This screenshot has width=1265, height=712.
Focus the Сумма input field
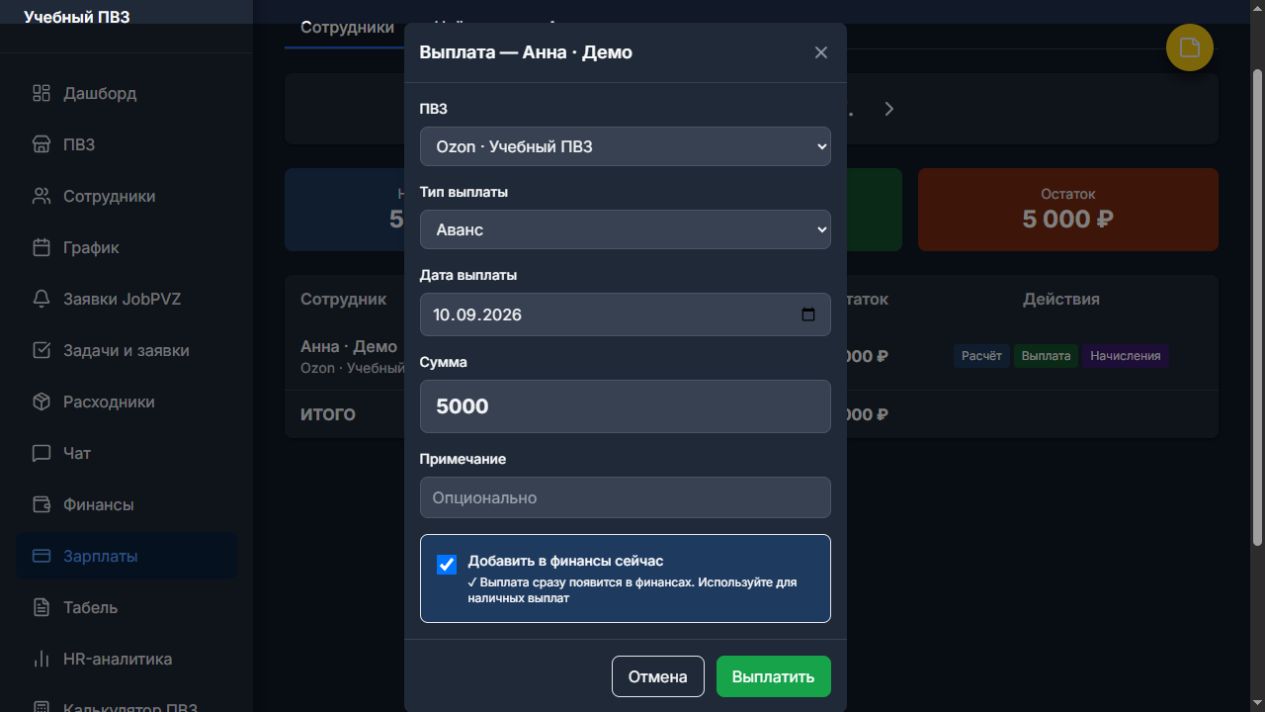coord(625,406)
